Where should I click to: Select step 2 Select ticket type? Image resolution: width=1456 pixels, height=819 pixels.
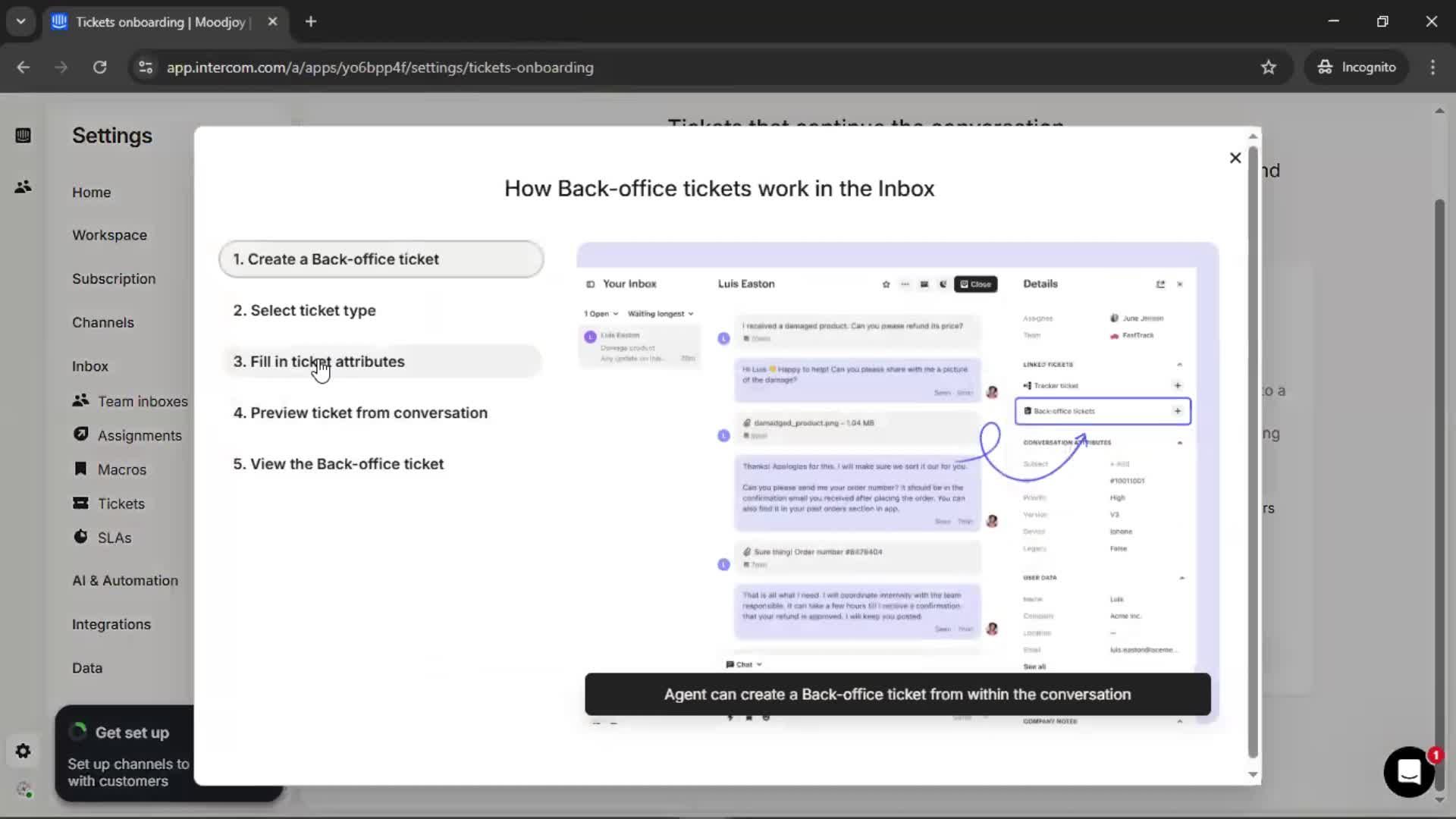pos(381,310)
